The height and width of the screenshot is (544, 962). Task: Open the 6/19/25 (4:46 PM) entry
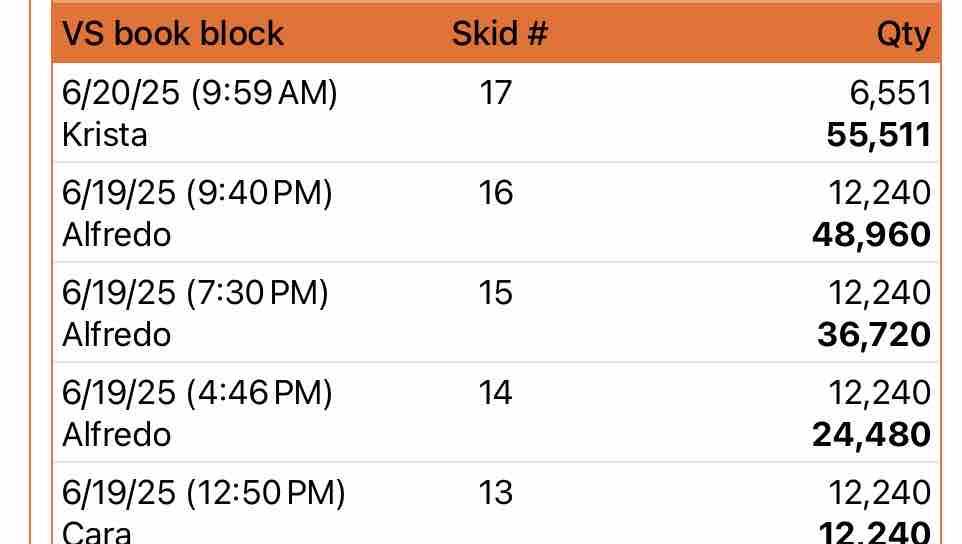197,392
